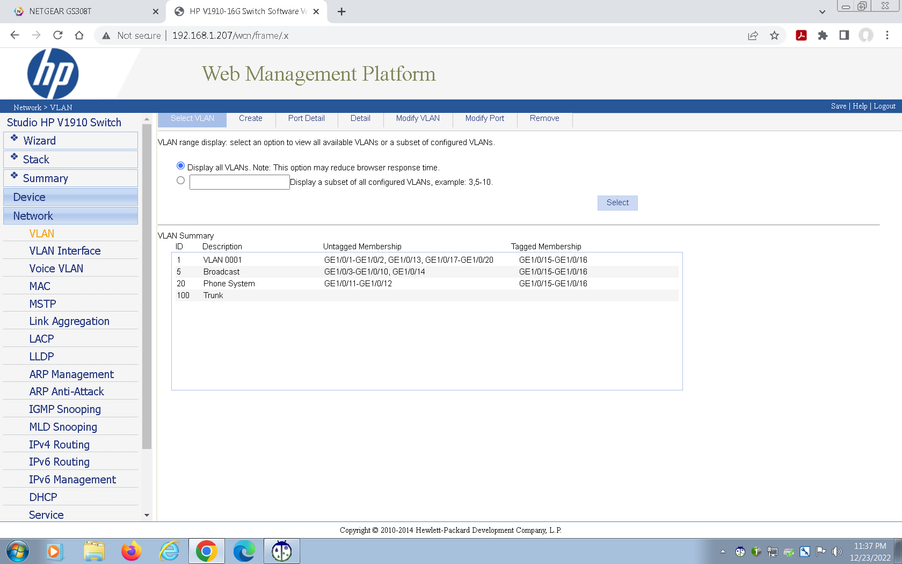Open media player taskbar icon
The width and height of the screenshot is (902, 564).
click(53, 551)
